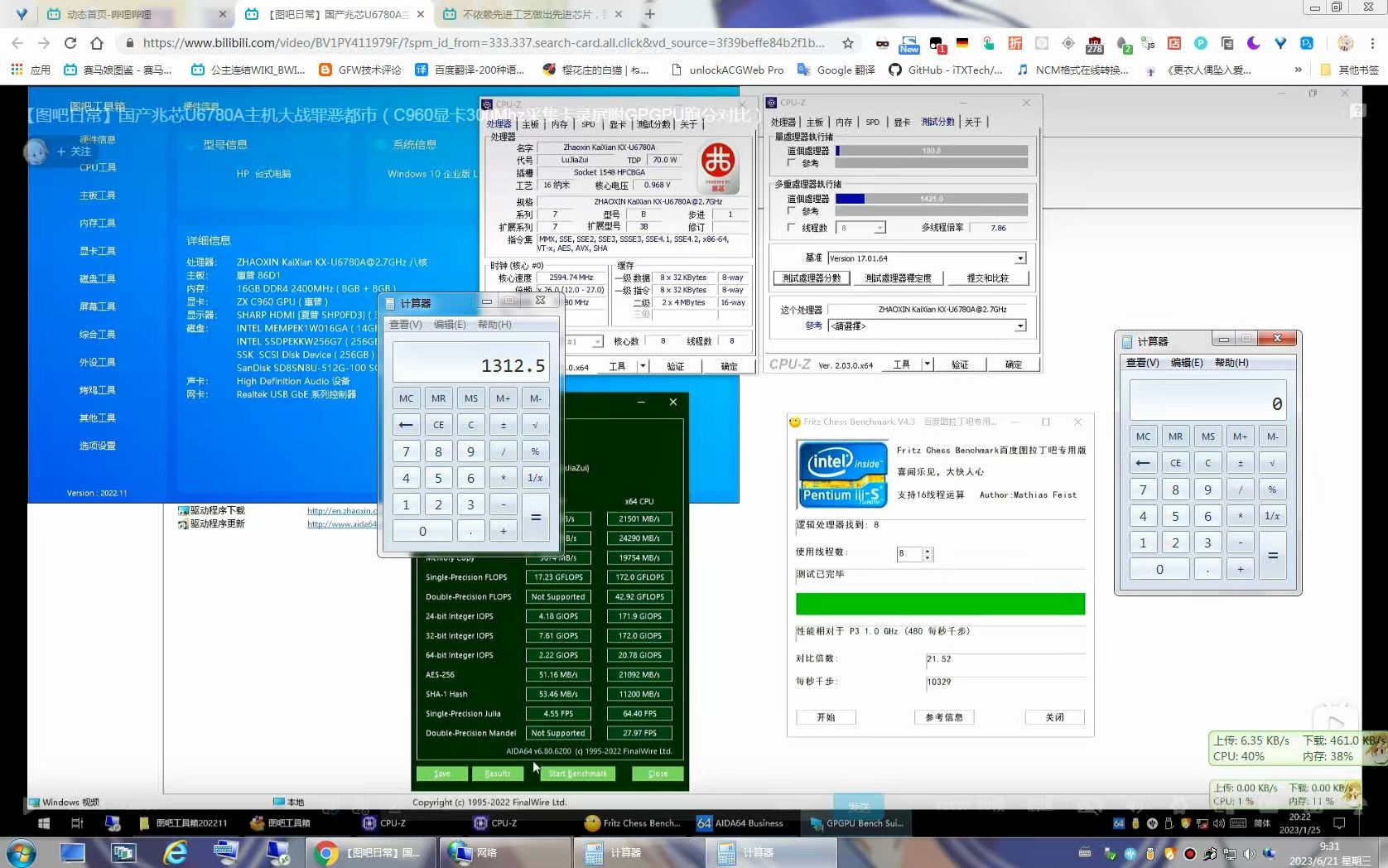Expand the 基准 Version 17.01.64 dropdown

[1020, 258]
